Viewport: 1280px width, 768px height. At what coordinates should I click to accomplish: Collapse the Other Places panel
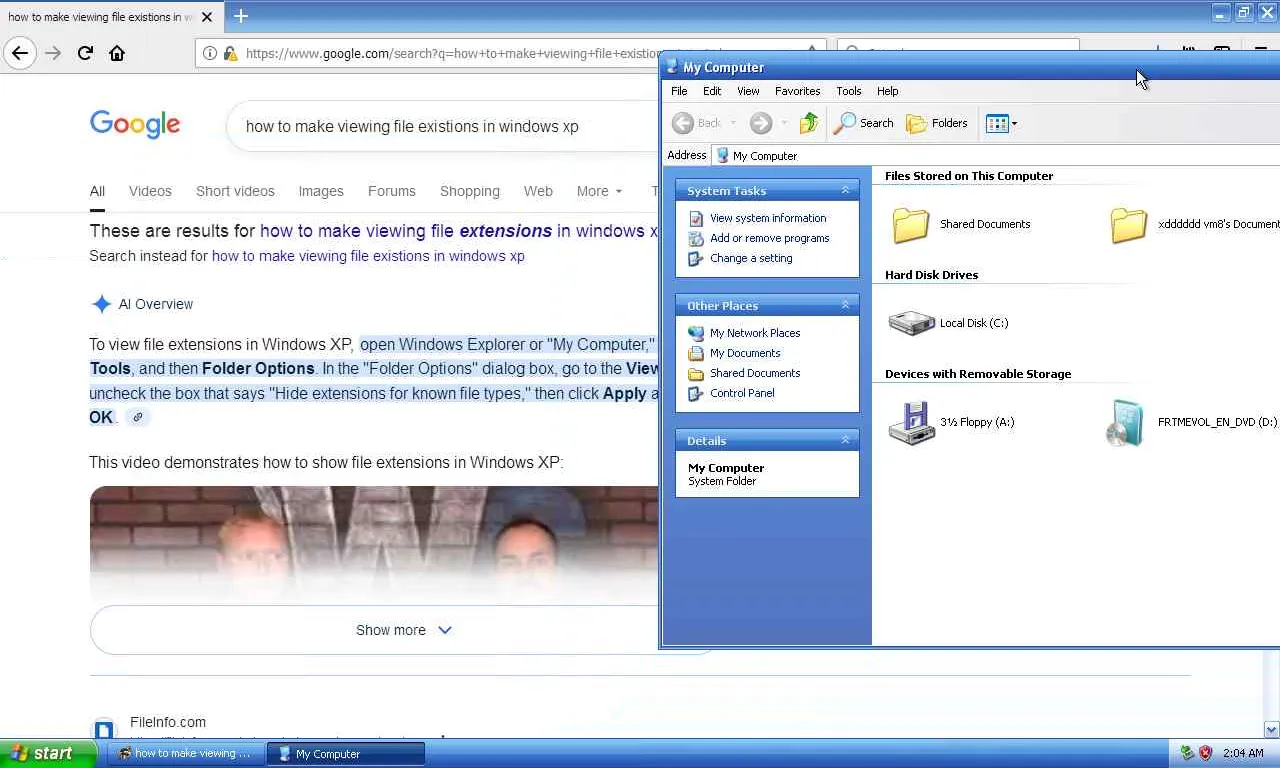coord(845,305)
